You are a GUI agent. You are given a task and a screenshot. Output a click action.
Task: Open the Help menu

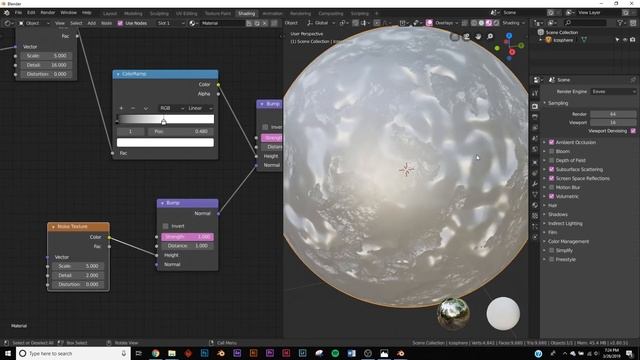pyautogui.click(x=87, y=13)
